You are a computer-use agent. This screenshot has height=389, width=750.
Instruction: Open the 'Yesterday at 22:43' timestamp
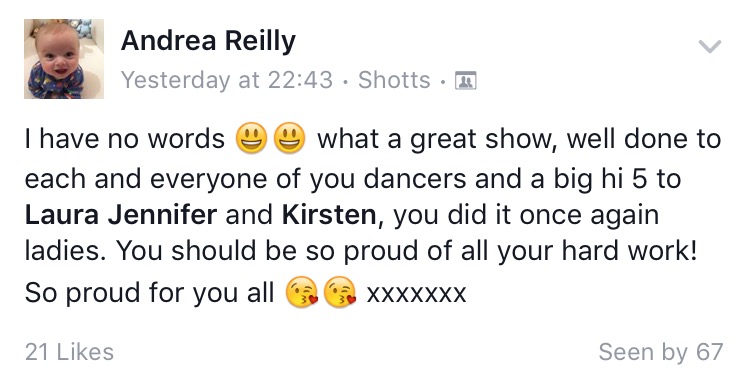point(227,80)
